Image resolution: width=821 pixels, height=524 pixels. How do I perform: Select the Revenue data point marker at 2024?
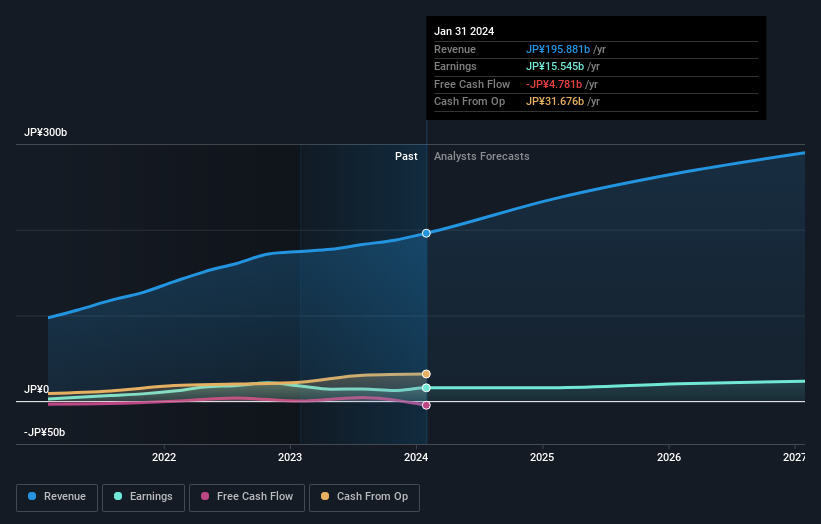tap(426, 233)
